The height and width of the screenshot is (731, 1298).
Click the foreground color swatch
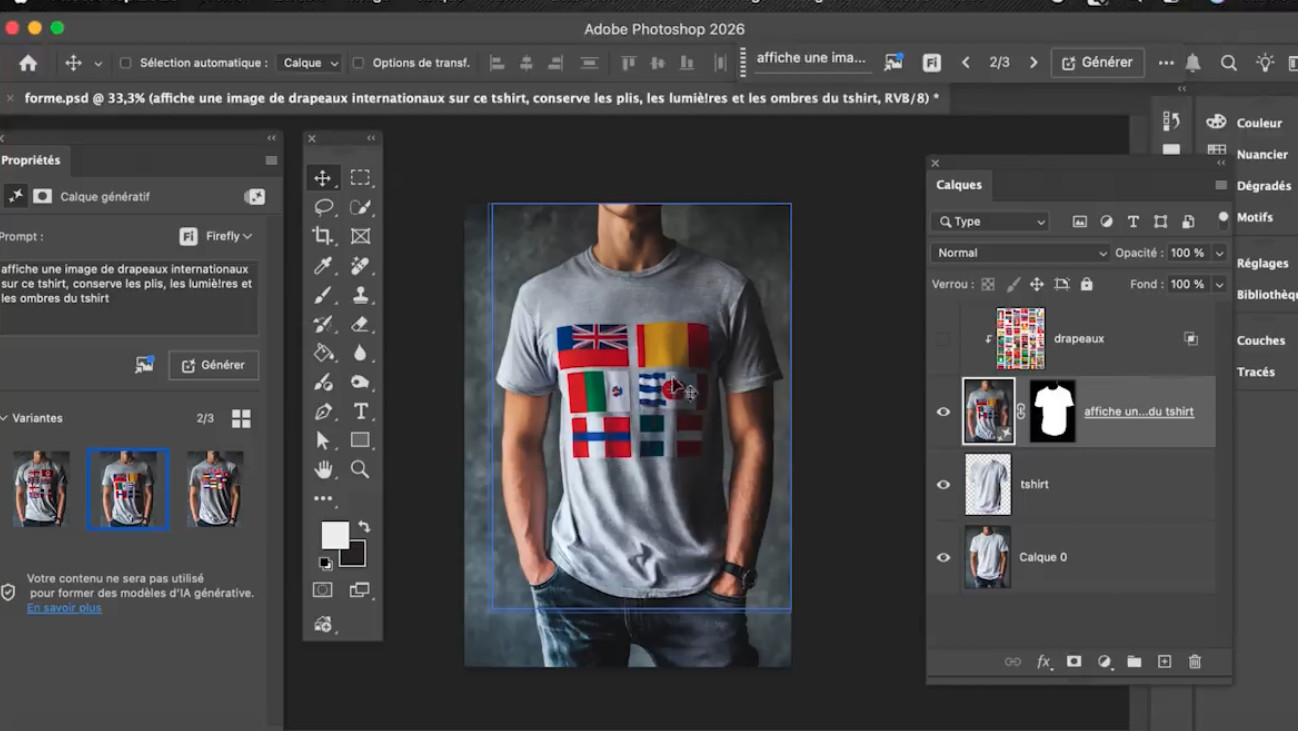point(334,534)
